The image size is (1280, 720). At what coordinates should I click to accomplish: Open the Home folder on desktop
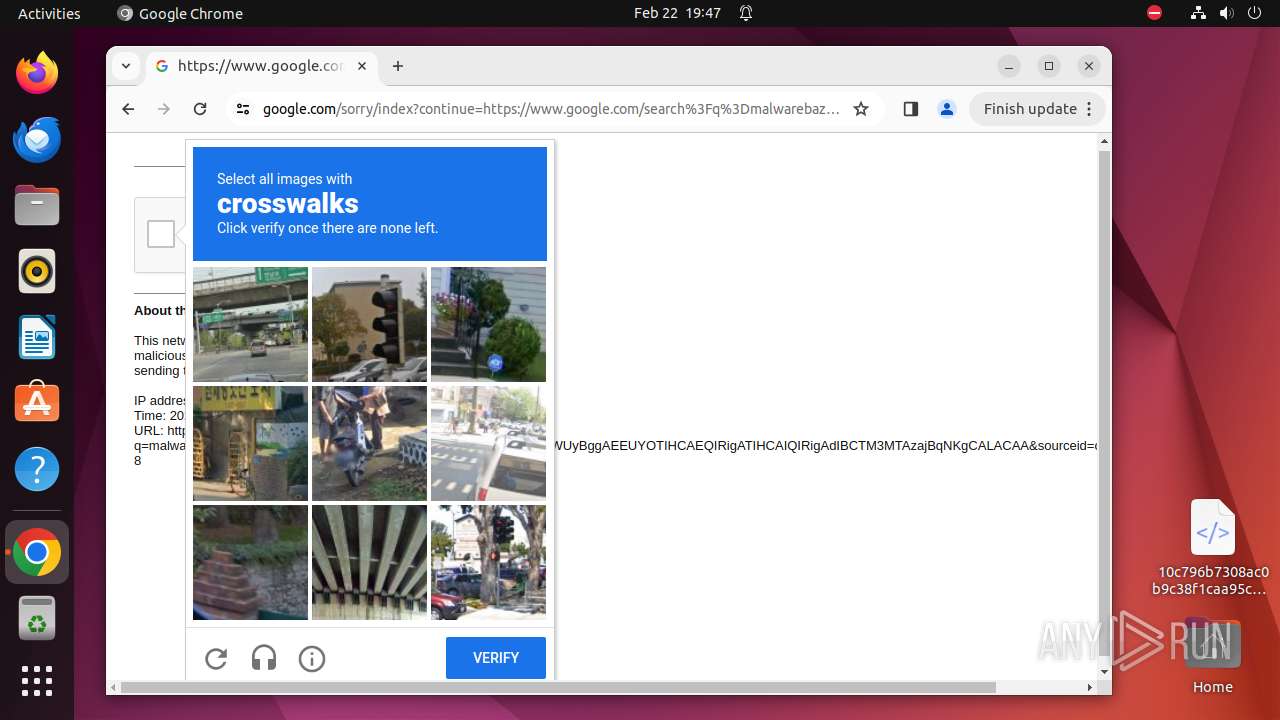tap(1212, 655)
